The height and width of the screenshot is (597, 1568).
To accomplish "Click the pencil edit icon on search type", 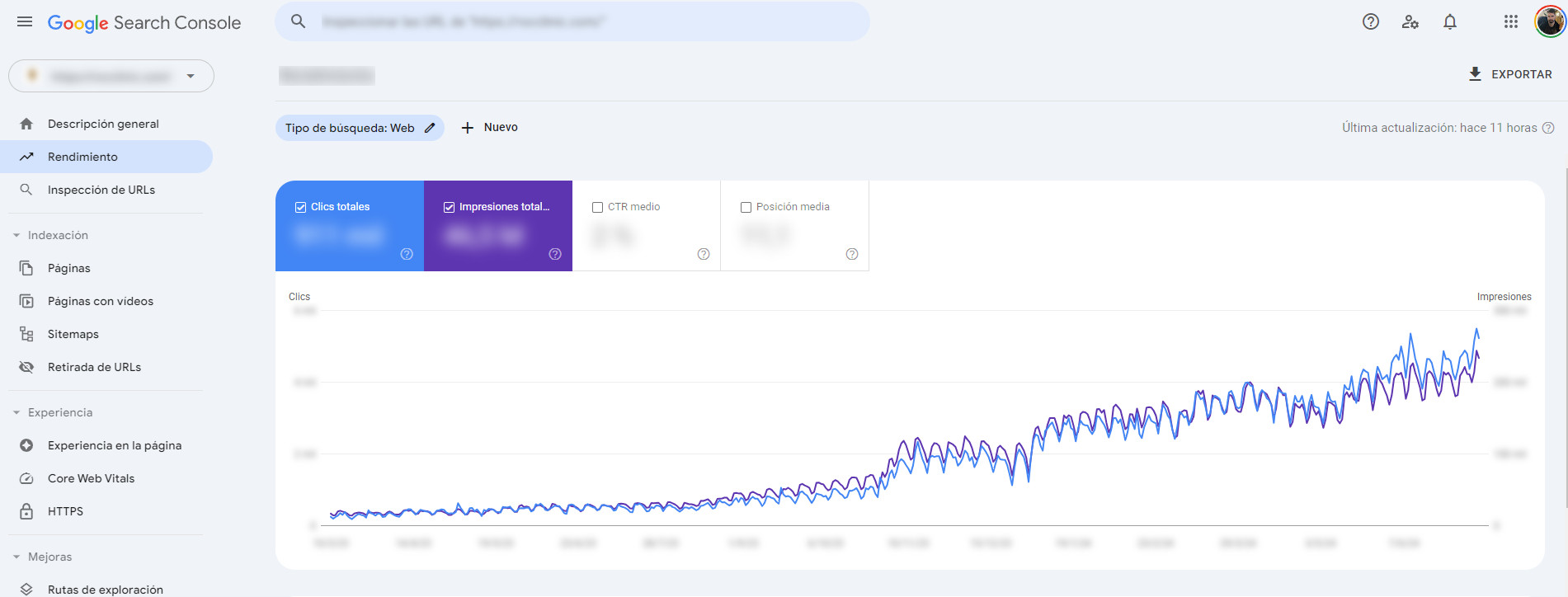I will point(430,128).
